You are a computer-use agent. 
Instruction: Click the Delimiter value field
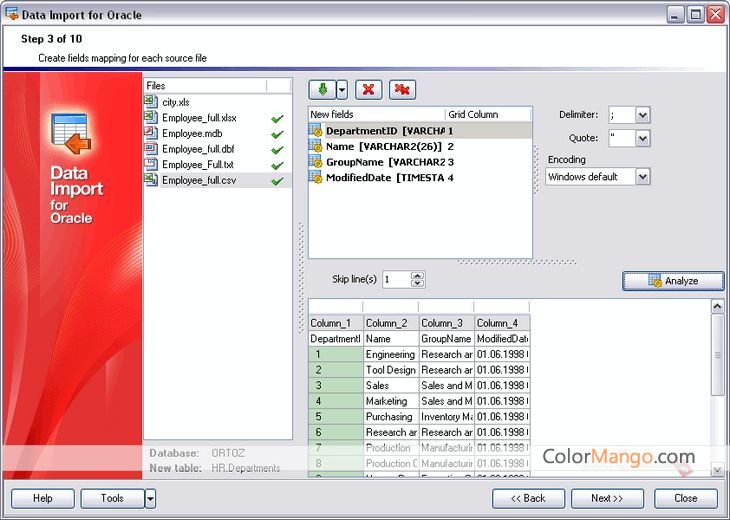coord(622,115)
